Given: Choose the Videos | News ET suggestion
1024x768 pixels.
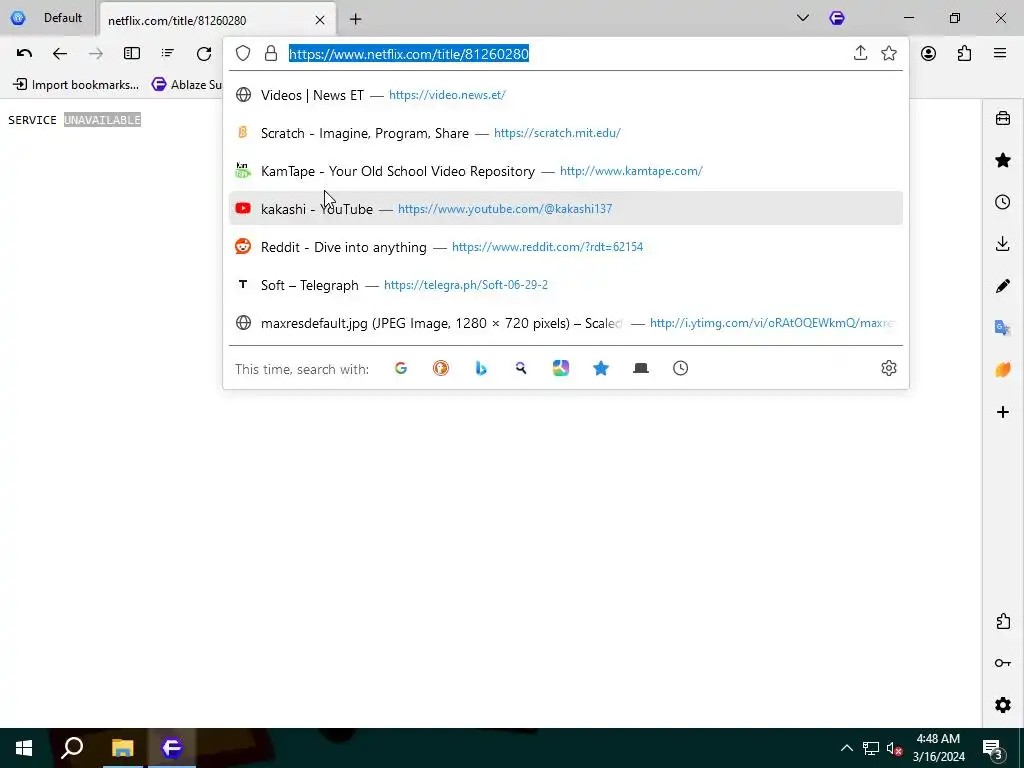Looking at the screenshot, I should coord(566,95).
